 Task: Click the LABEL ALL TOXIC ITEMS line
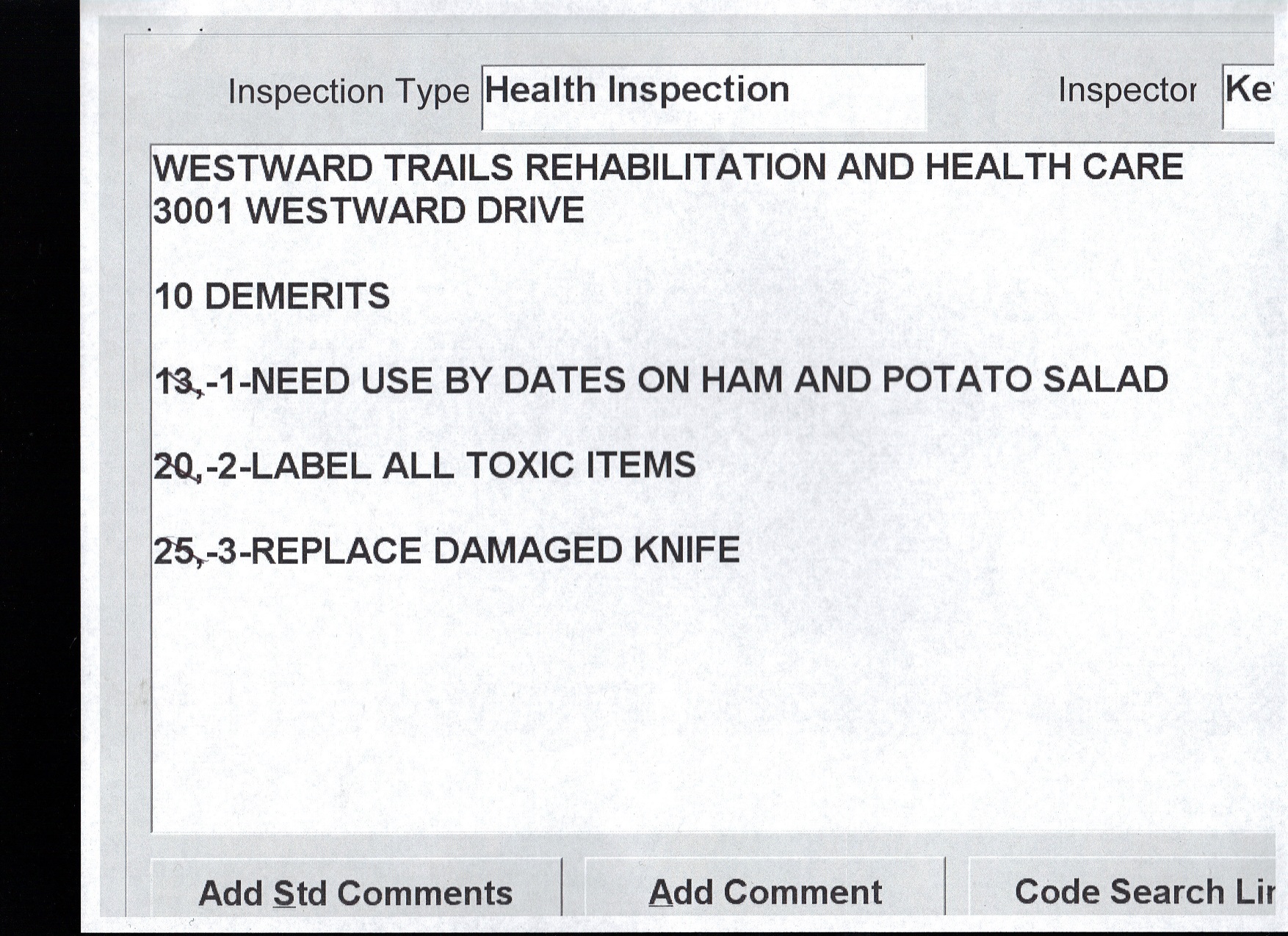tap(424, 465)
